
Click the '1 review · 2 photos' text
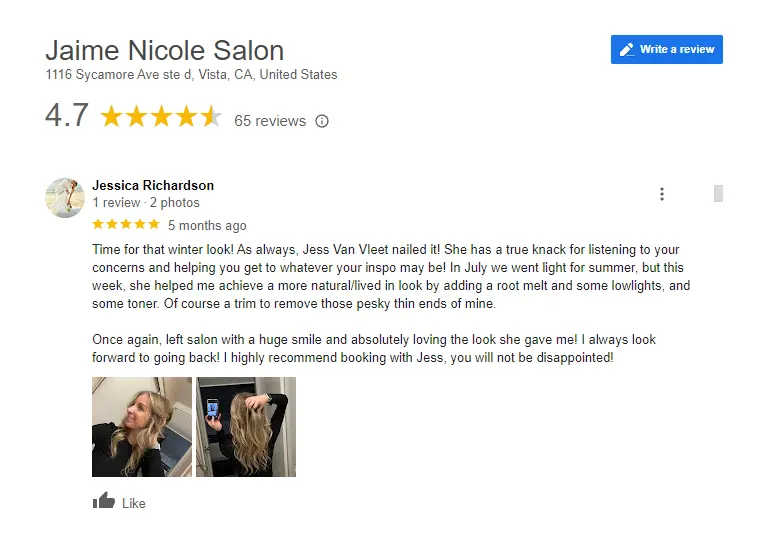click(x=146, y=202)
